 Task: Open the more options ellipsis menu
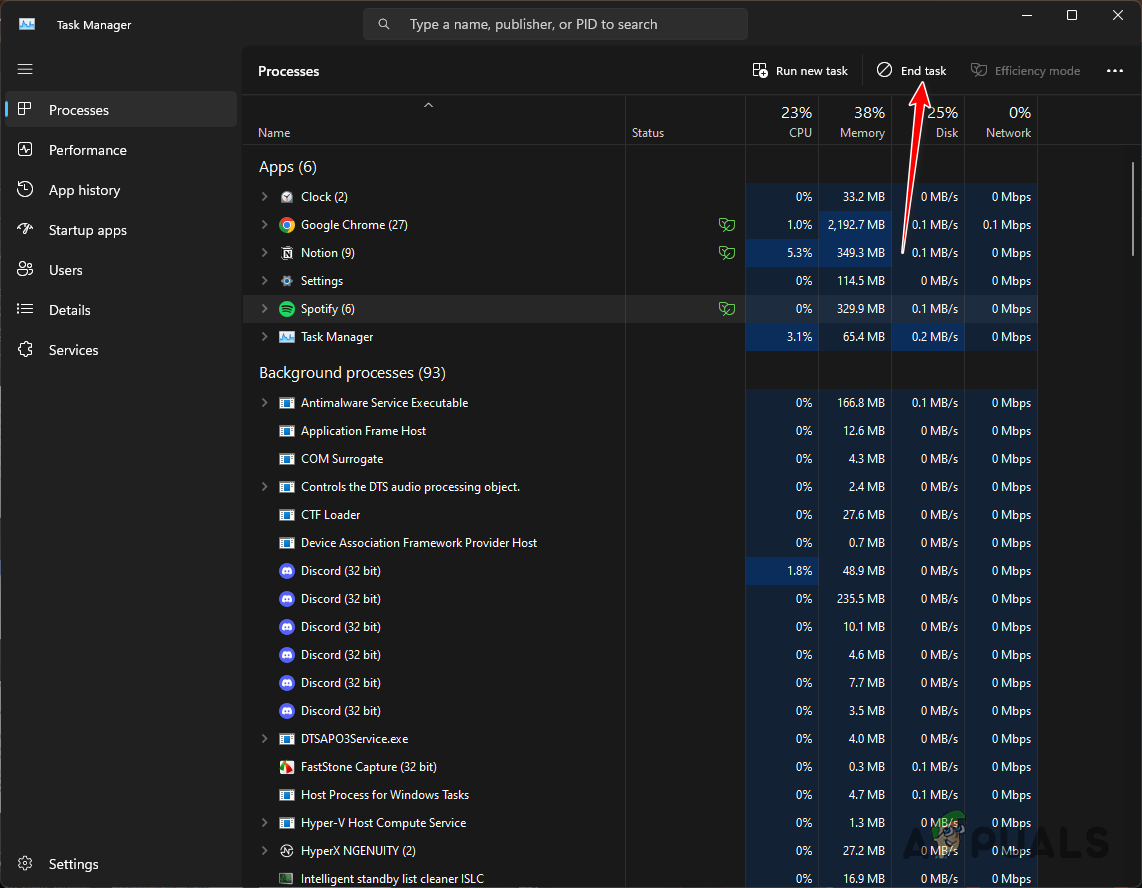coord(1116,70)
